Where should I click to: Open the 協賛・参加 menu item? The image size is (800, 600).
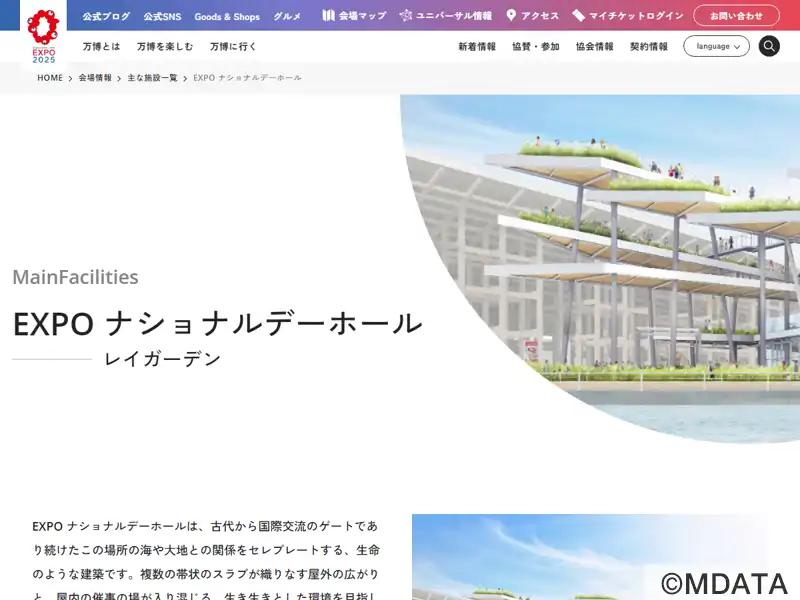[x=536, y=46]
